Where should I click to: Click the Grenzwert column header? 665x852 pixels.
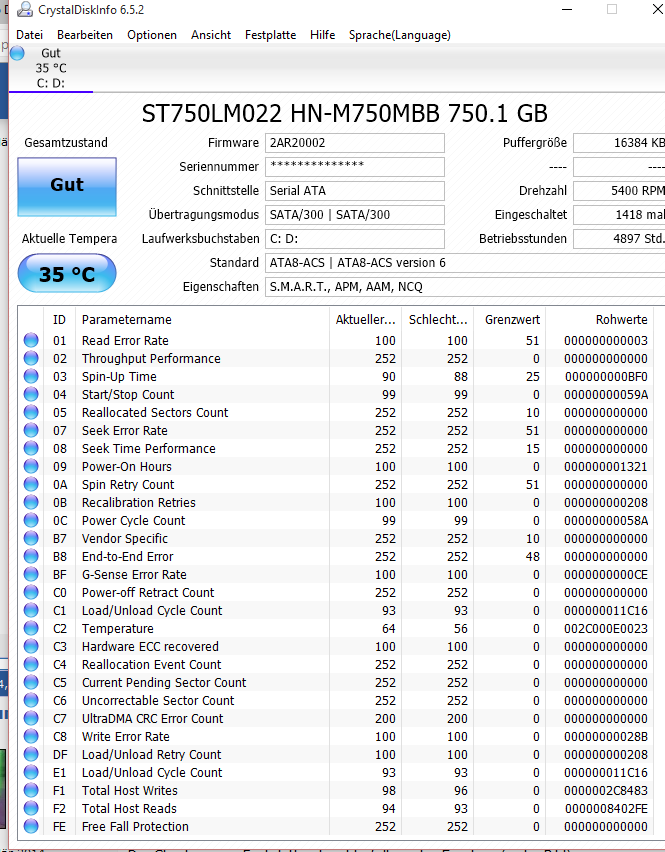[x=510, y=320]
